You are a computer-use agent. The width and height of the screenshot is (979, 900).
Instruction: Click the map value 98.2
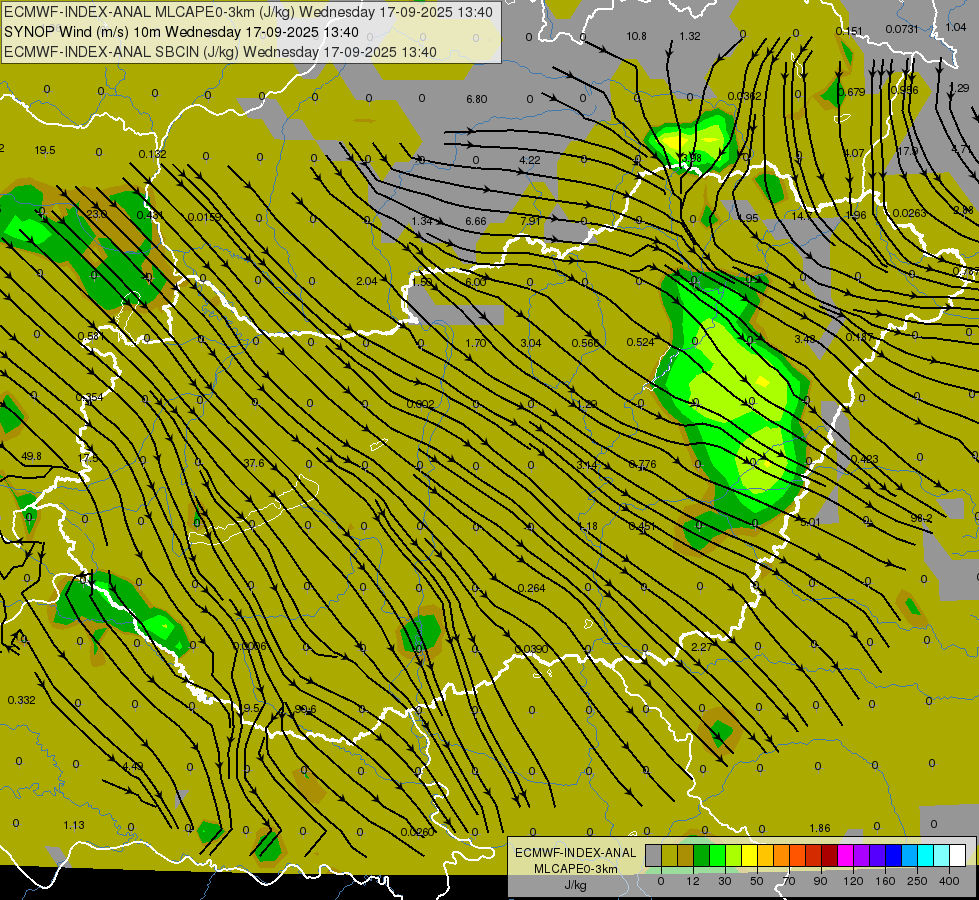pyautogui.click(x=922, y=518)
